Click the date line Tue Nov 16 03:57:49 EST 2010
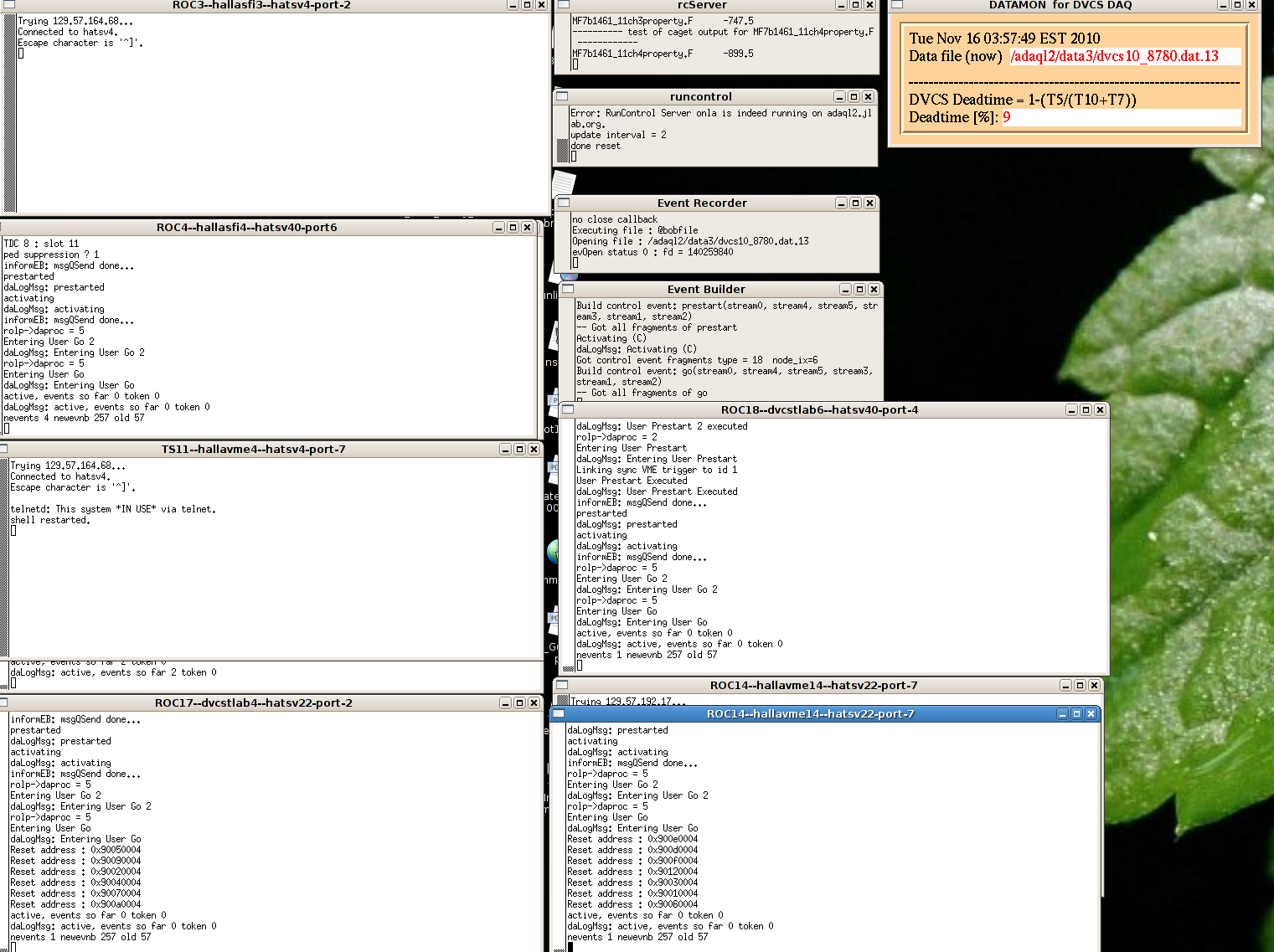Viewport: 1274px width, 952px height. coord(1004,39)
